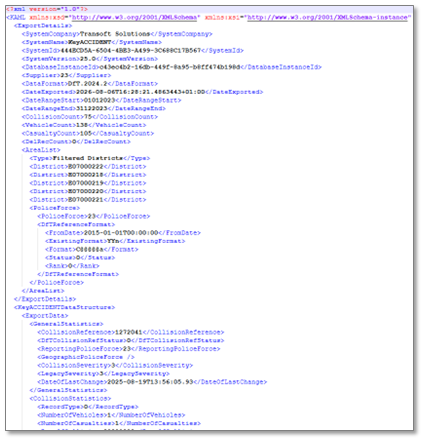Select the CollisionCount value 75

tap(88, 117)
